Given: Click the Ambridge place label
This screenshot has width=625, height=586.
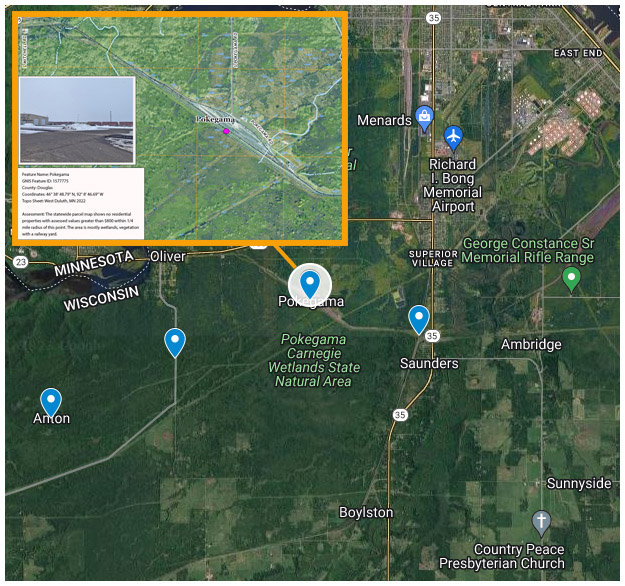Looking at the screenshot, I should tap(531, 344).
